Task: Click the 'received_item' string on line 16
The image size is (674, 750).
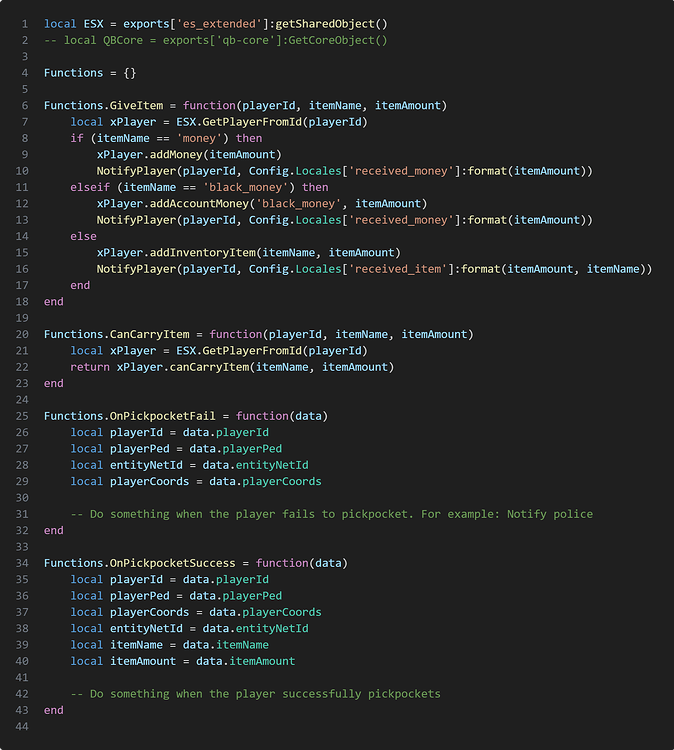Action: coord(398,269)
